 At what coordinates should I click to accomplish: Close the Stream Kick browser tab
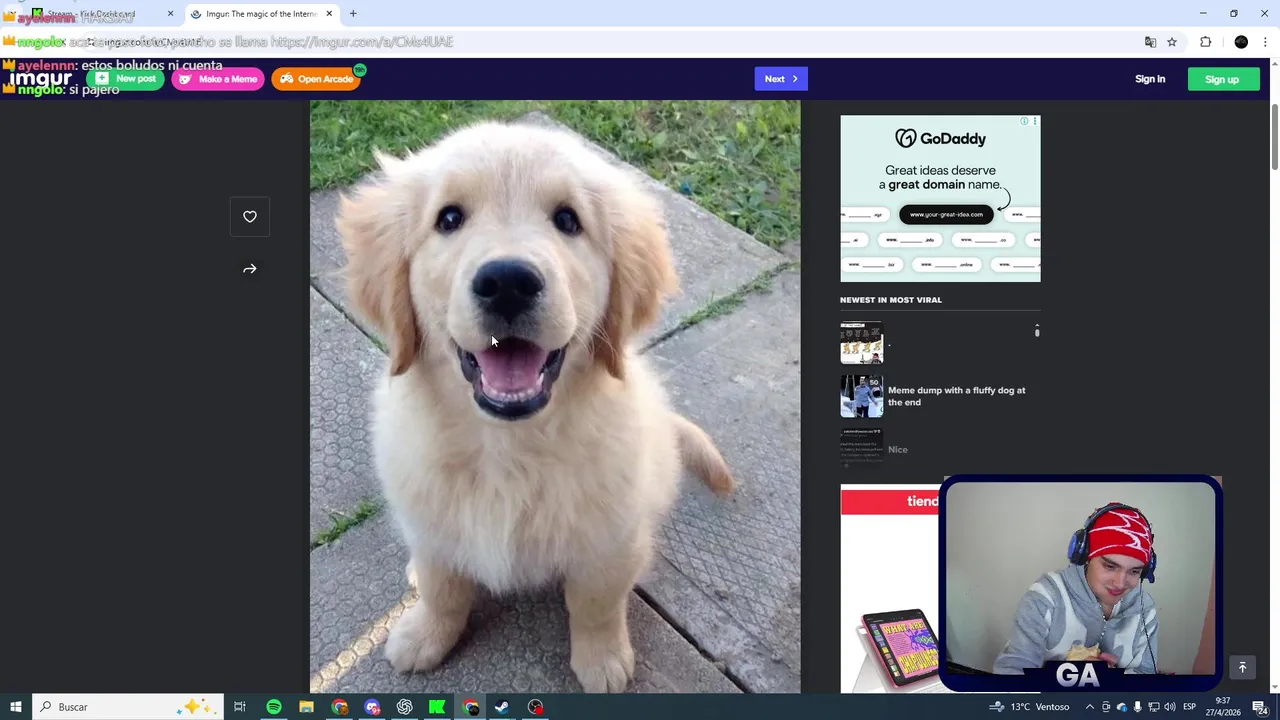[170, 14]
